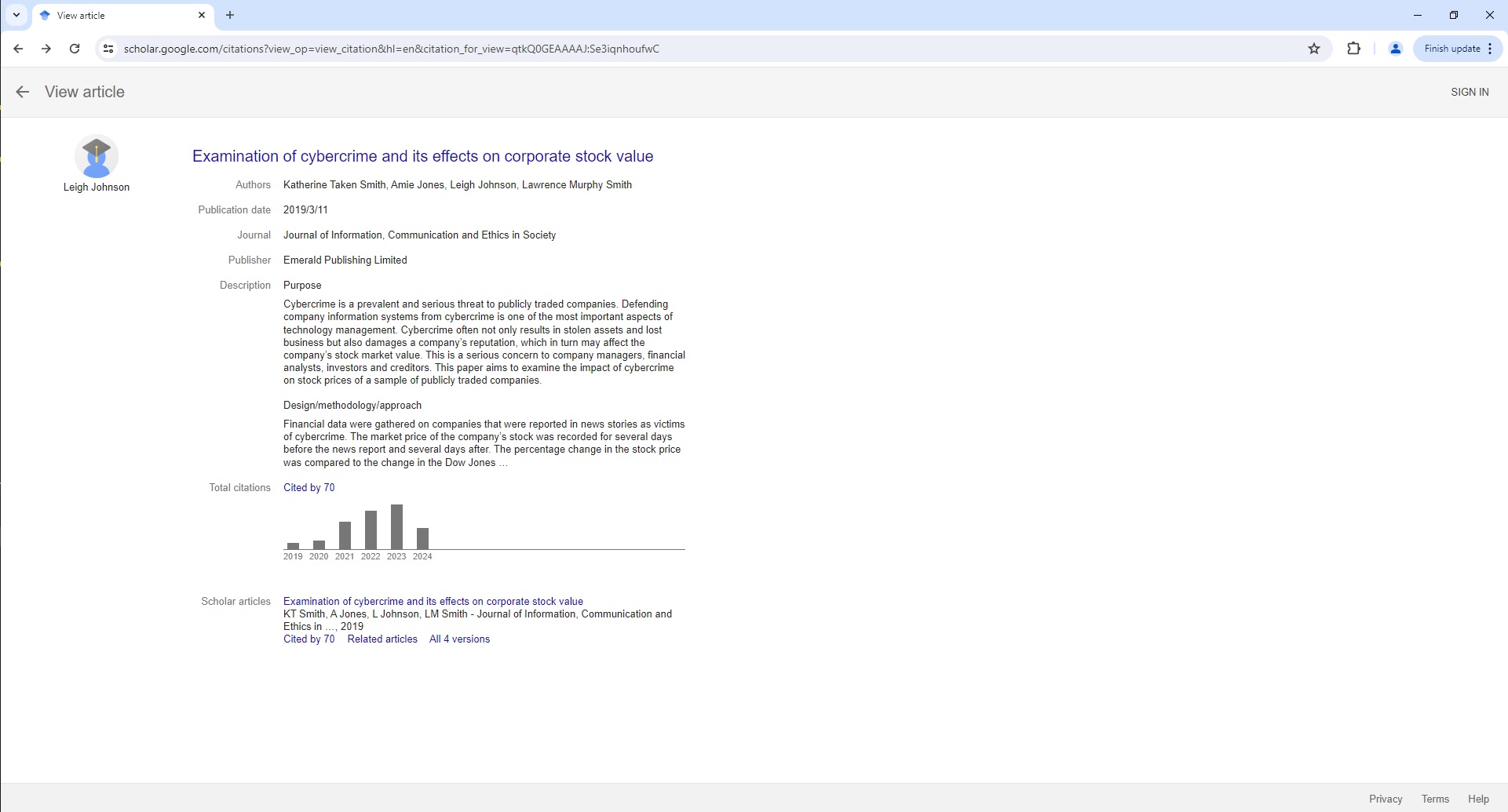Open the Chrome menu via three-dot icon

pyautogui.click(x=1491, y=49)
